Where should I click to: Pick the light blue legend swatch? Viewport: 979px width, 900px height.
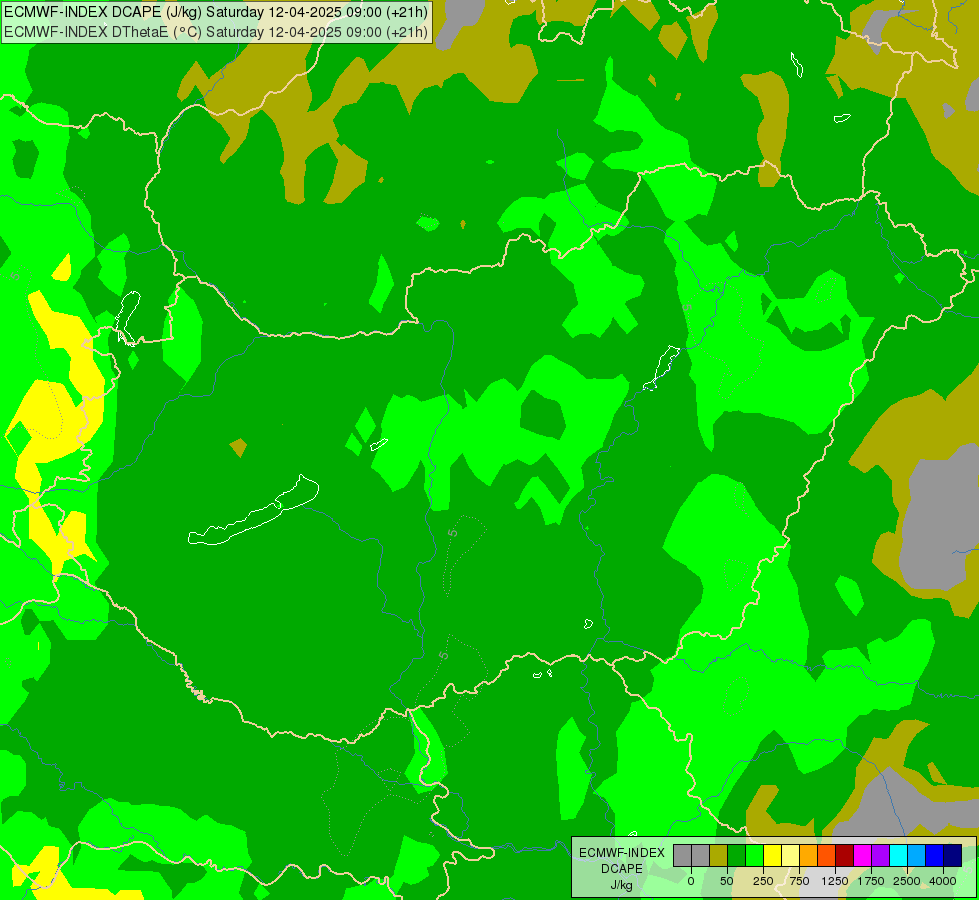pyautogui.click(x=916, y=855)
